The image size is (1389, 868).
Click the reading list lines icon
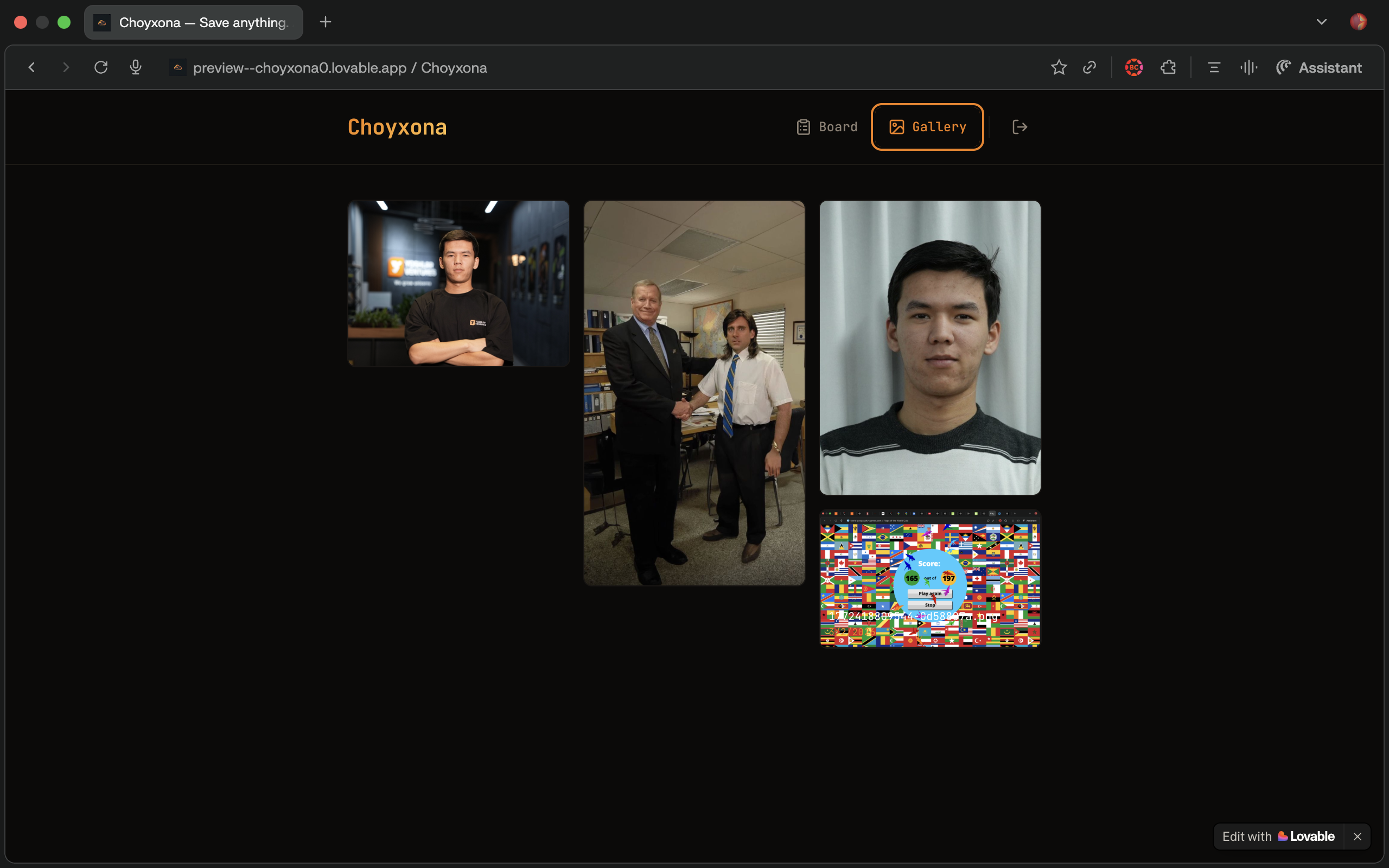tap(1213, 67)
